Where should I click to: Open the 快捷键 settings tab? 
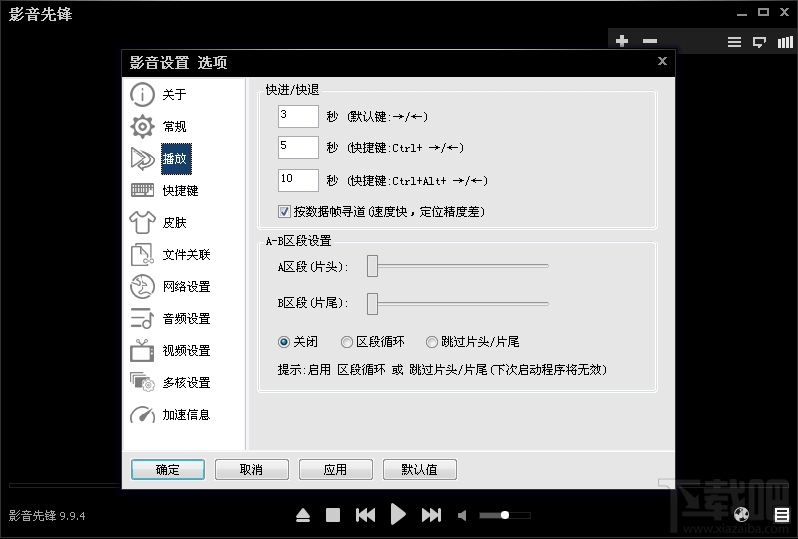(180, 190)
